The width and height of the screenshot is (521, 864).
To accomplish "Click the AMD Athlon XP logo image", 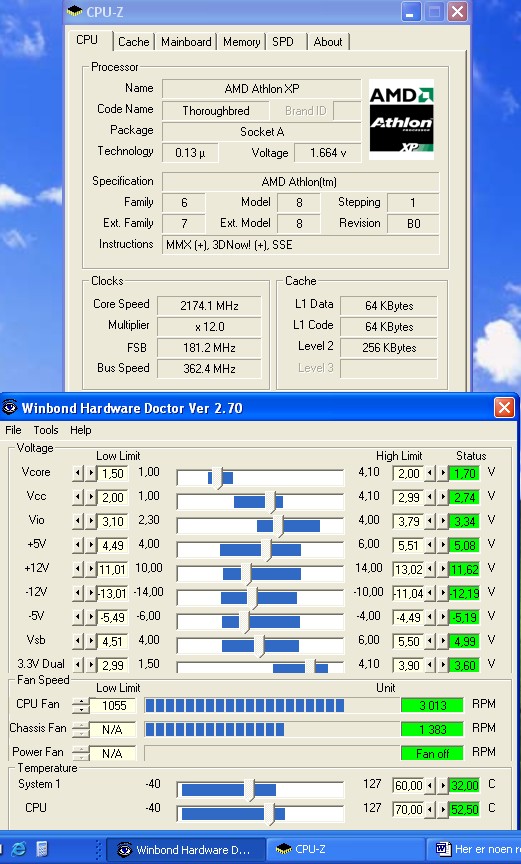I will (x=401, y=120).
